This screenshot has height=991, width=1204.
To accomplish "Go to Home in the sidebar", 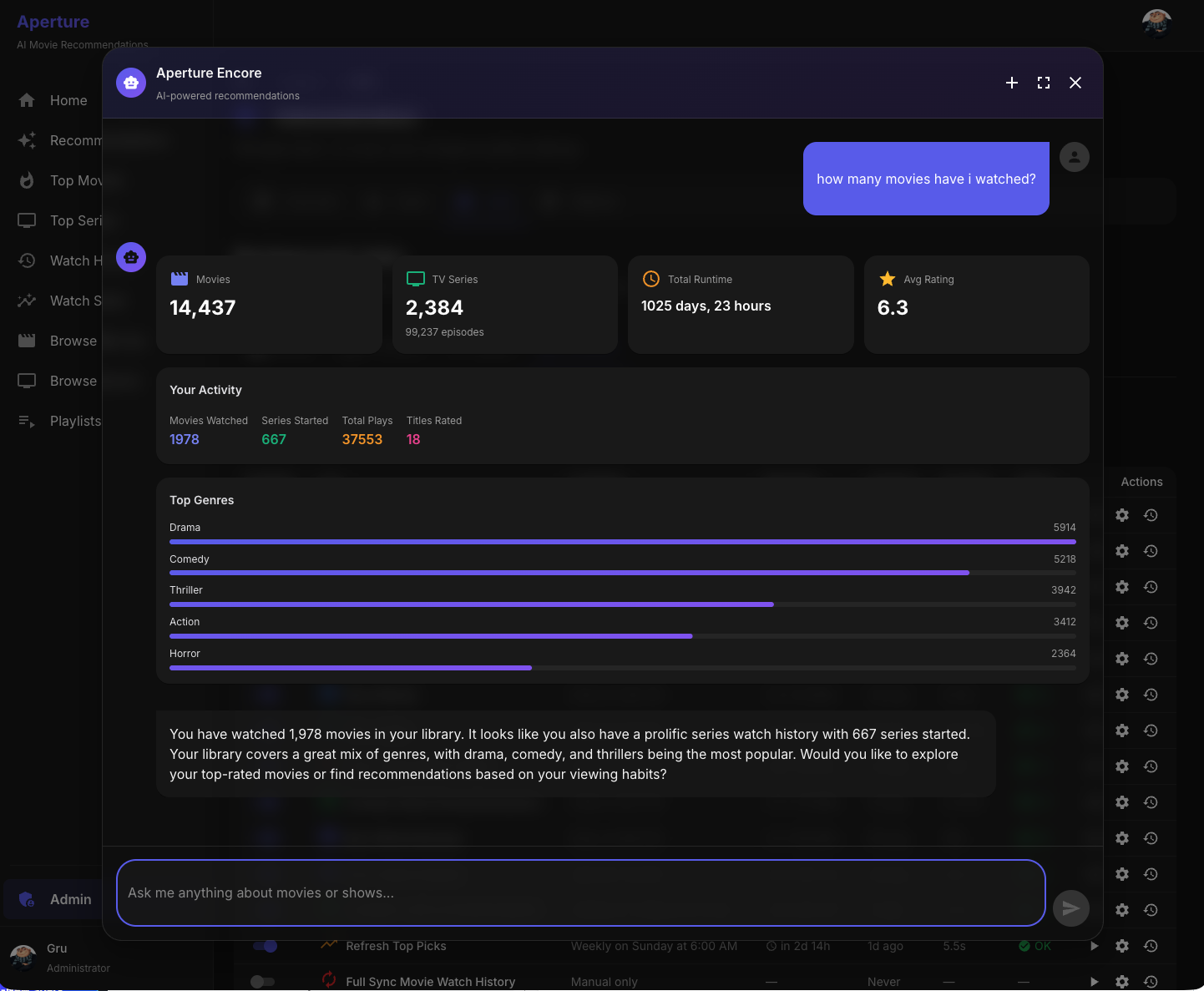I will [x=53, y=100].
